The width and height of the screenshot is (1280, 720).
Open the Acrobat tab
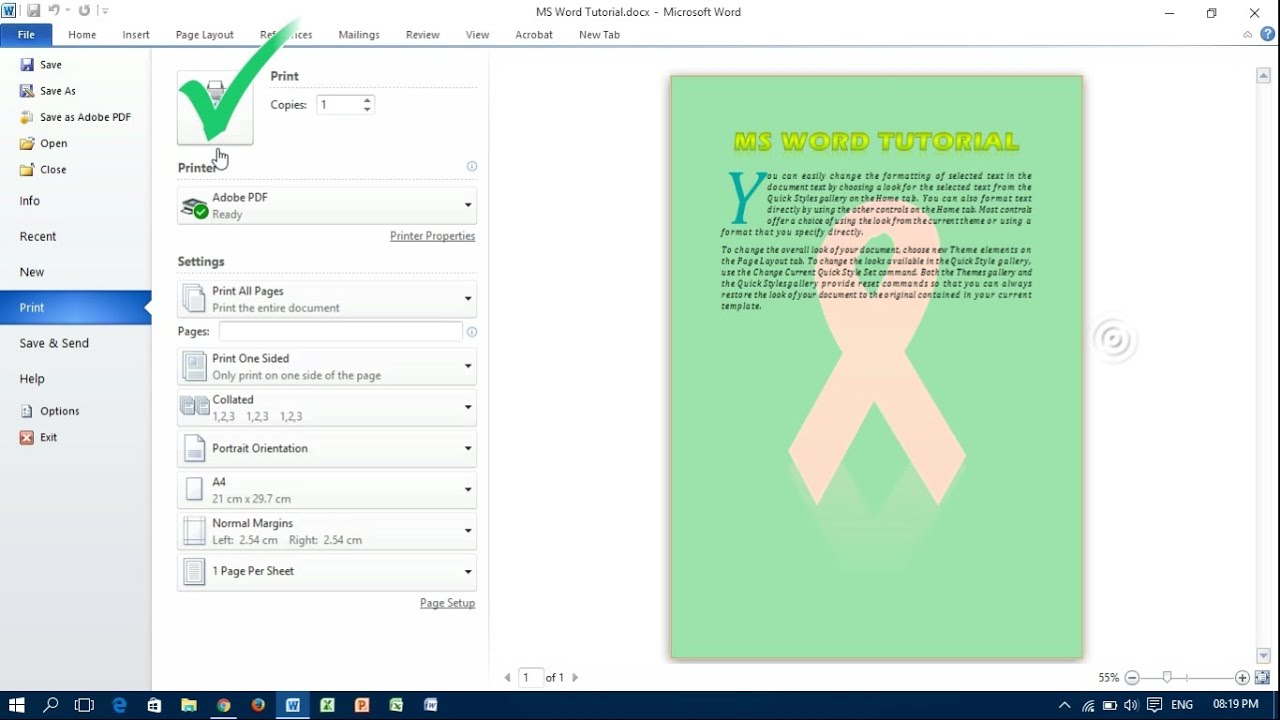point(534,34)
